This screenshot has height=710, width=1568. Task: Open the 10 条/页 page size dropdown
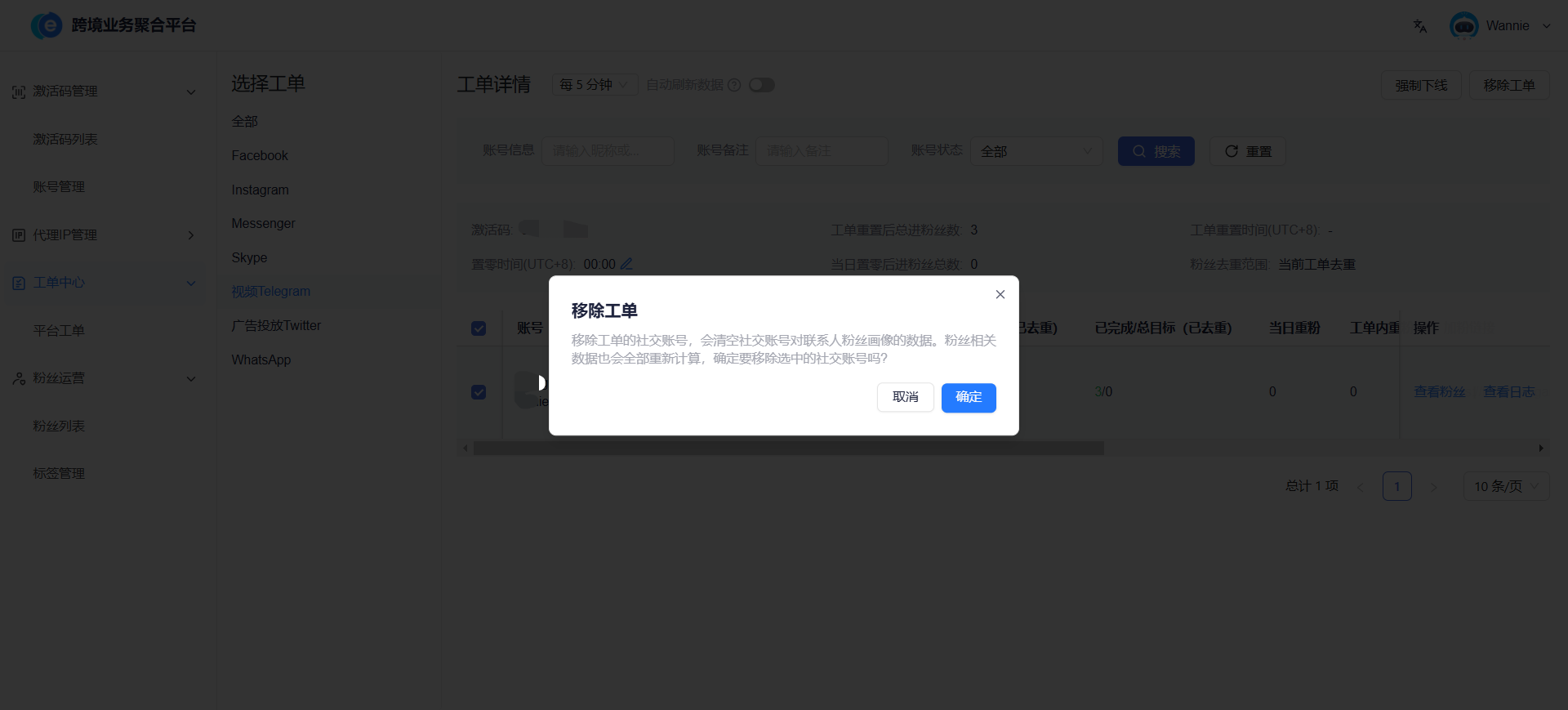click(x=1506, y=486)
